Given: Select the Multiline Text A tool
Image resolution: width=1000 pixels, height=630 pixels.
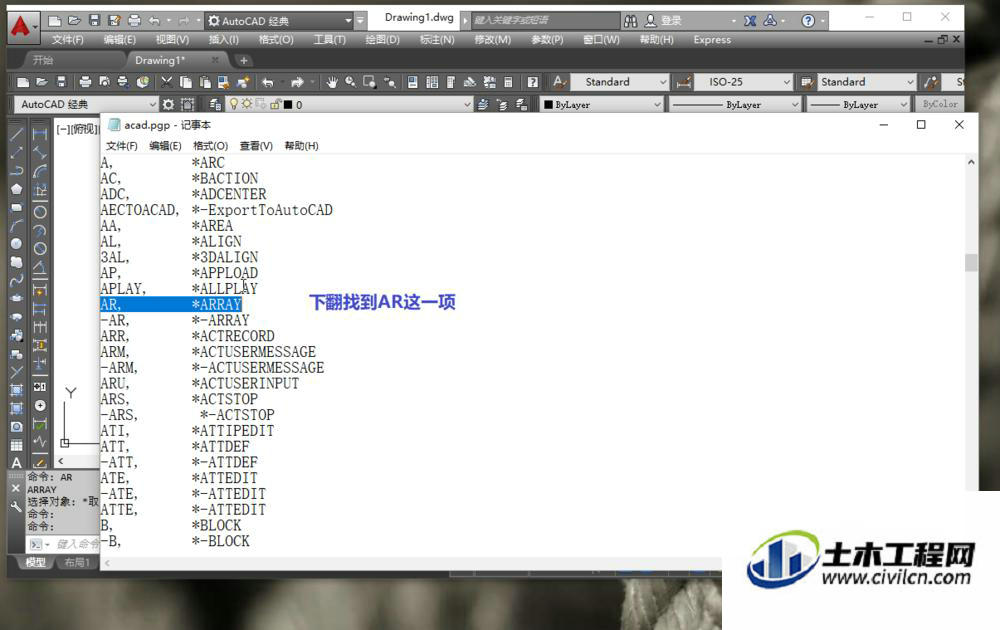Looking at the screenshot, I should click(x=17, y=463).
